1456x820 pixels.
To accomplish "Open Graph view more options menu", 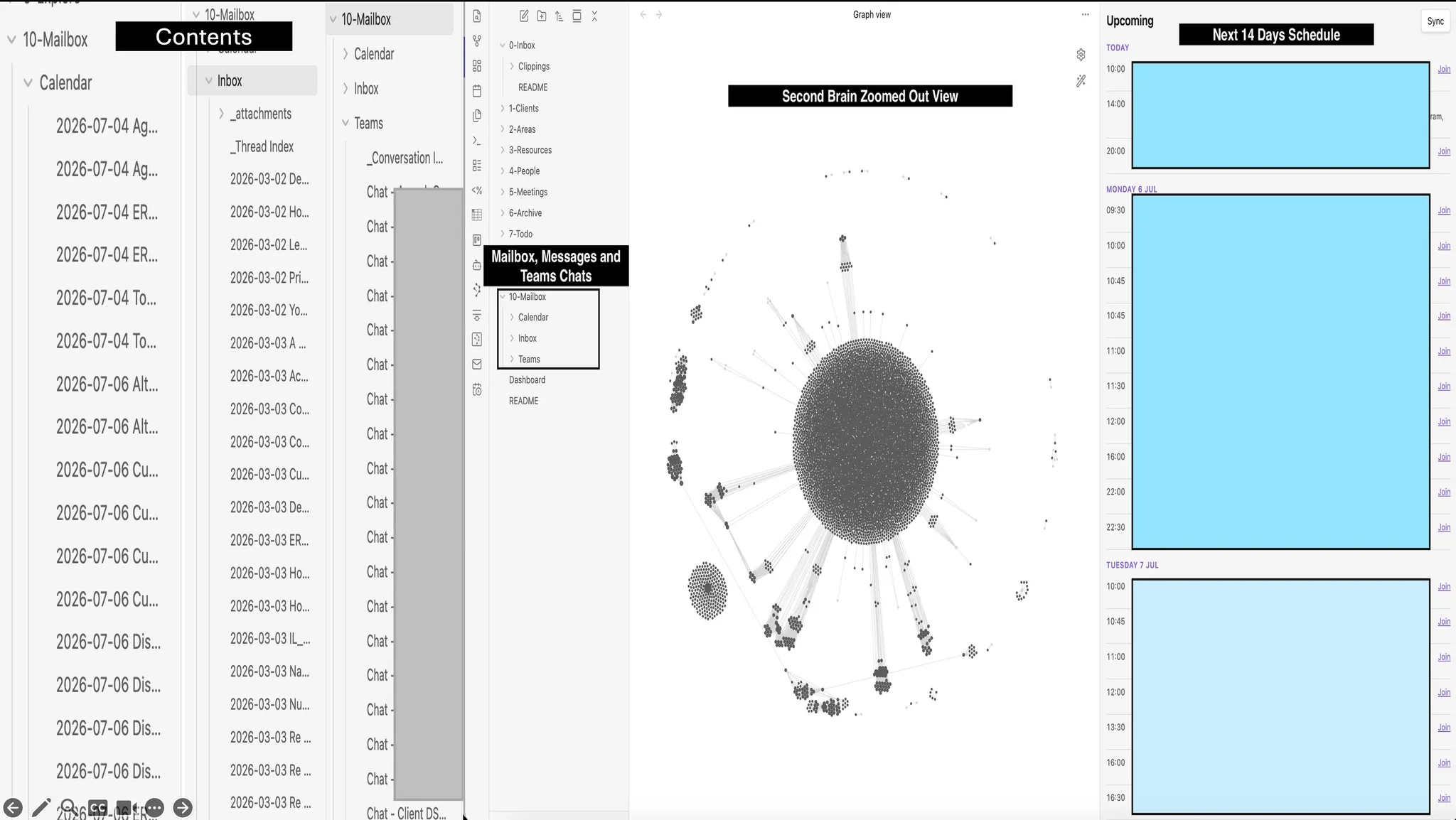I will [x=1085, y=14].
